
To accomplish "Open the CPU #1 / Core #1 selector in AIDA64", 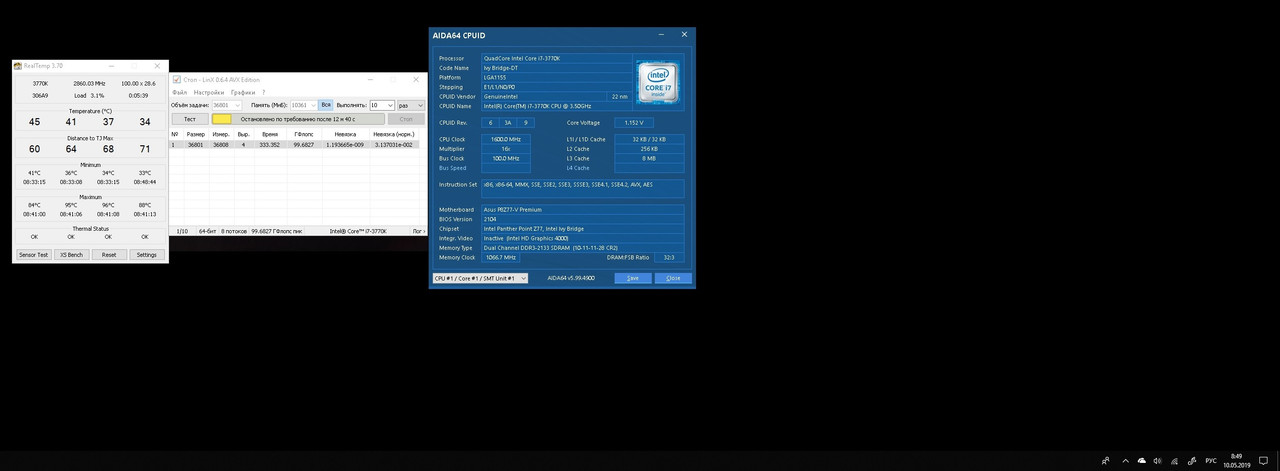I will [480, 278].
